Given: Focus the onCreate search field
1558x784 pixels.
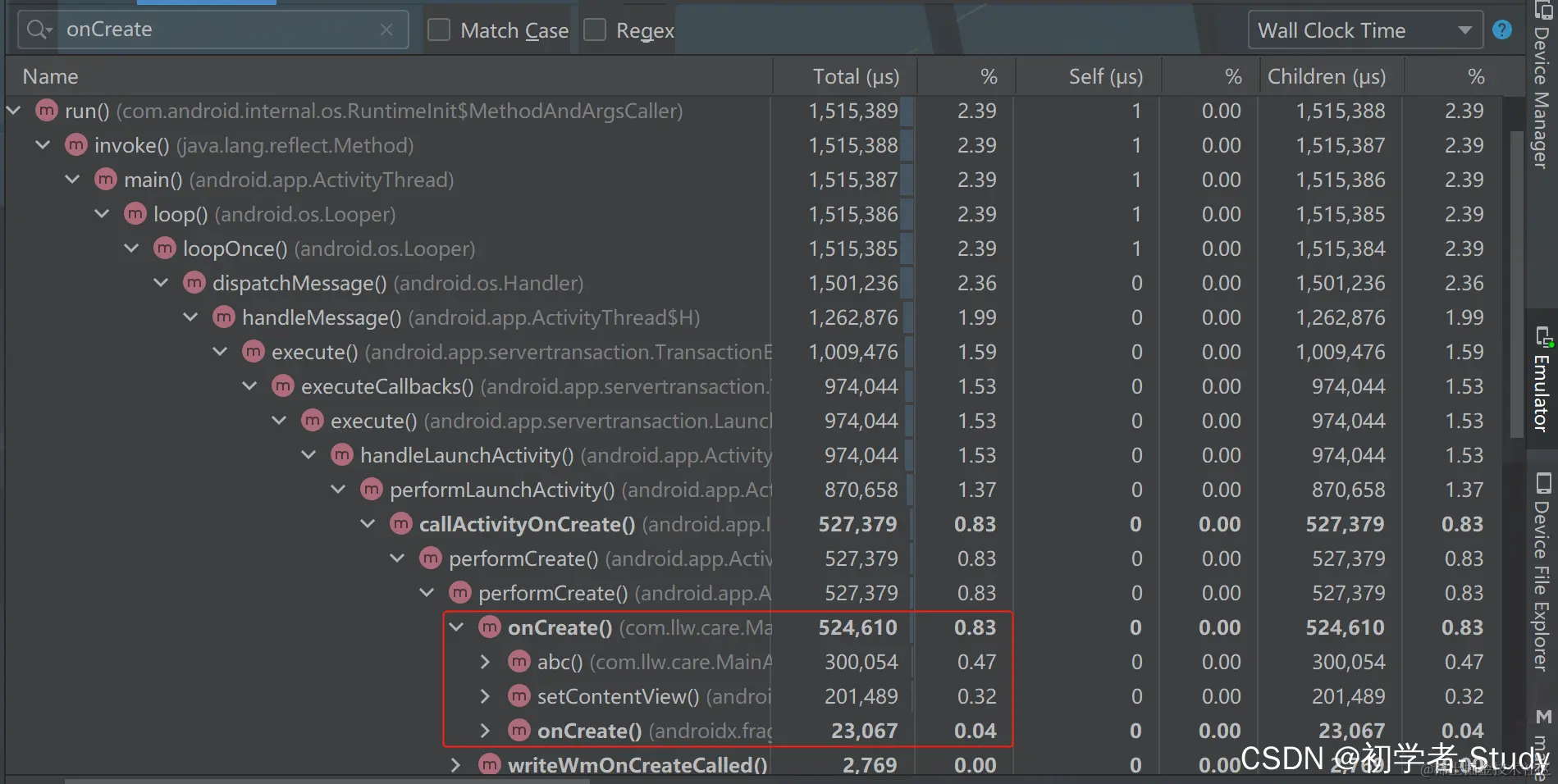Looking at the screenshot, I should click(214, 30).
